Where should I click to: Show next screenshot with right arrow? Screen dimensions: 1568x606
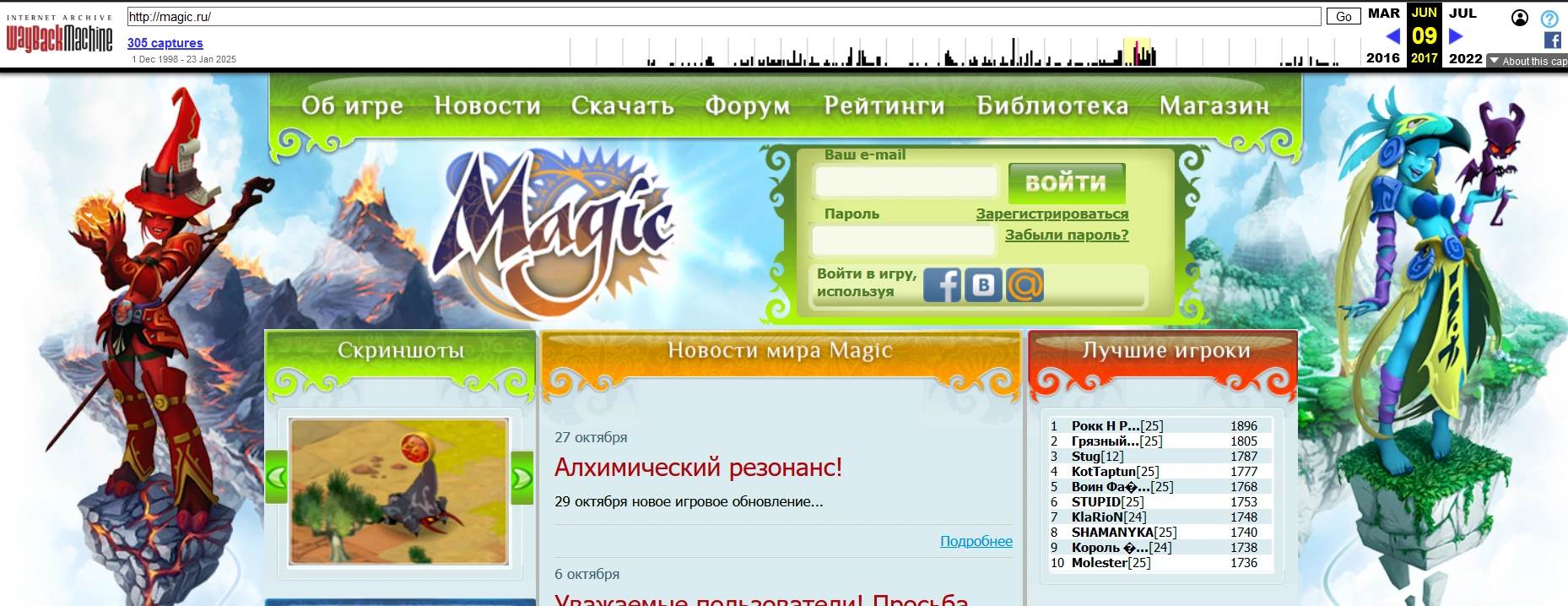pos(522,477)
